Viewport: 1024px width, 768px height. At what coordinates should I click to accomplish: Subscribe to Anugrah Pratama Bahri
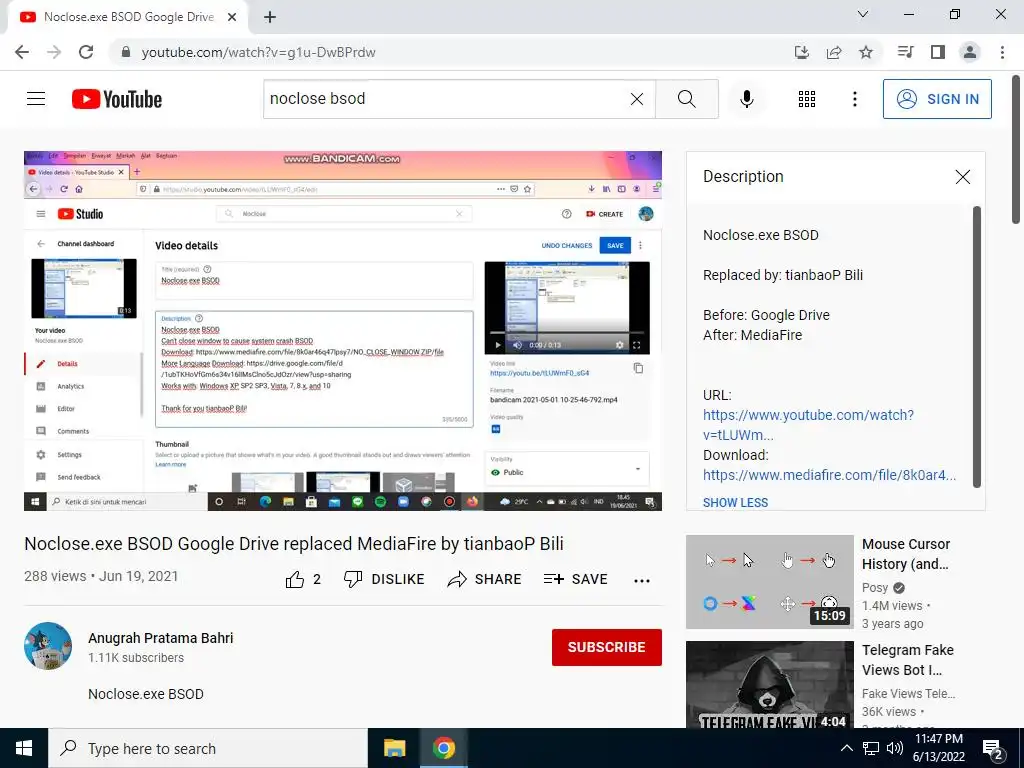(607, 647)
